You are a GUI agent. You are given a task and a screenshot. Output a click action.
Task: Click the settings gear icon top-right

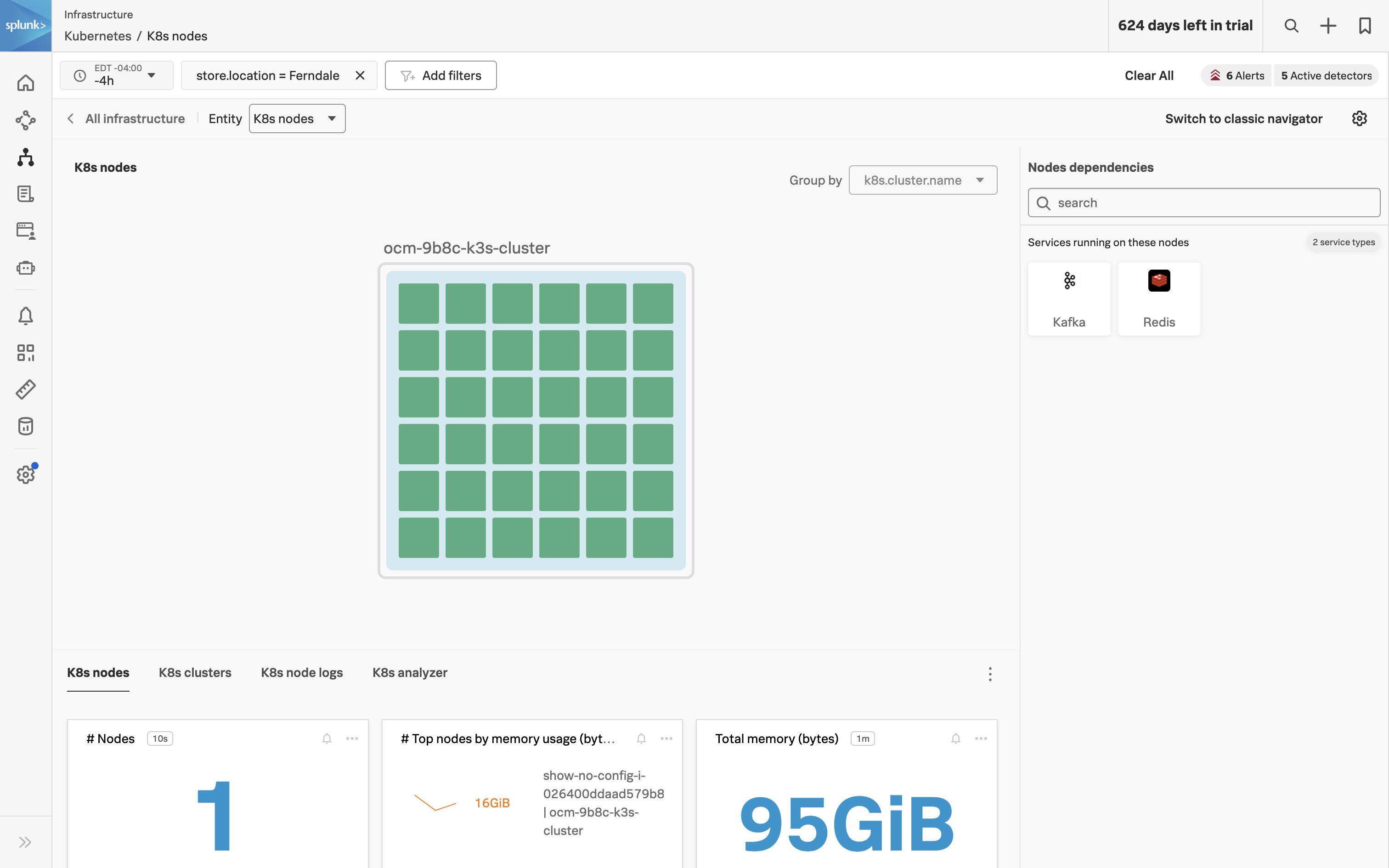tap(1360, 118)
